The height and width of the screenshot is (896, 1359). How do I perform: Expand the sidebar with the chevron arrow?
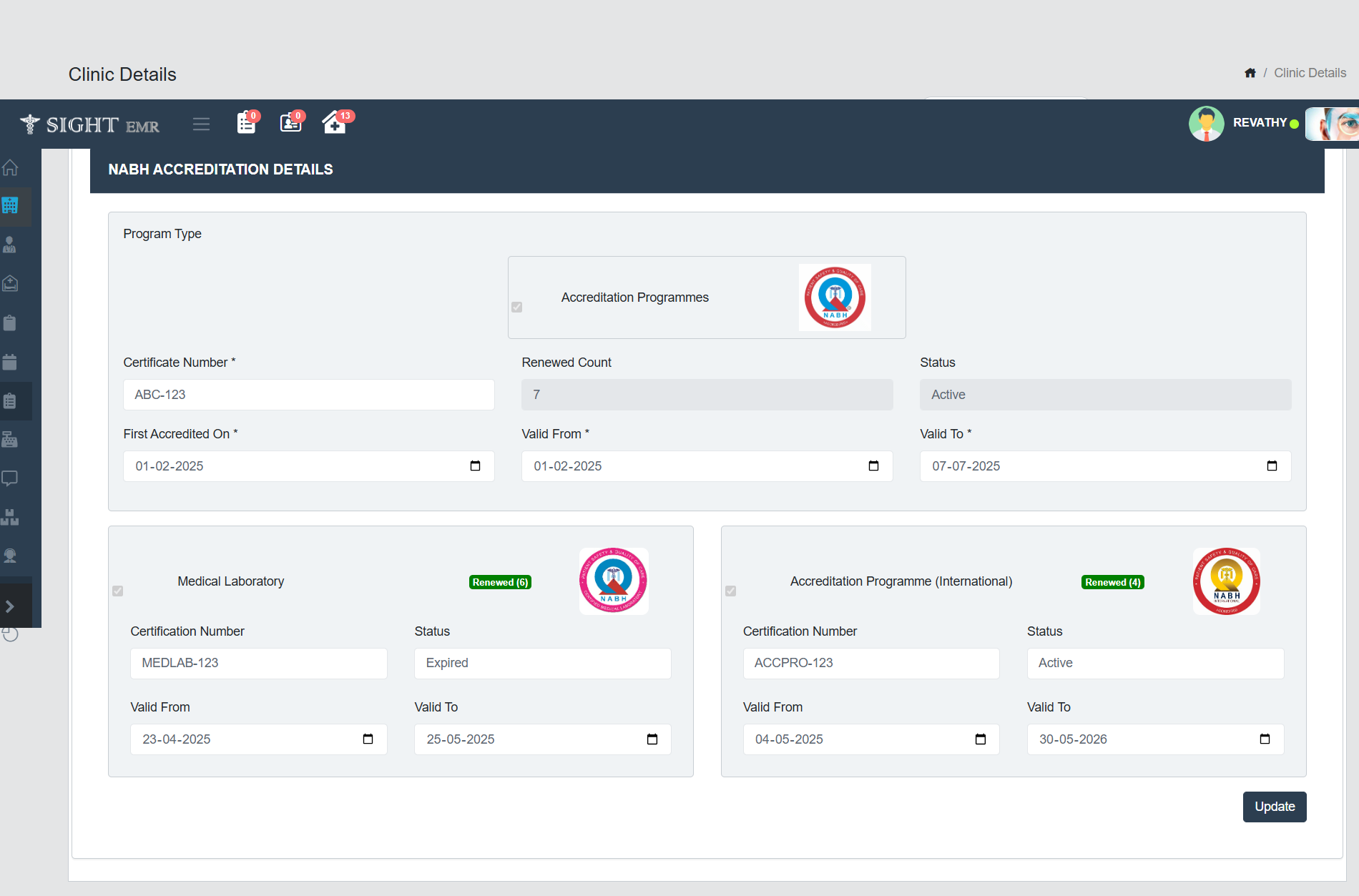pos(10,606)
